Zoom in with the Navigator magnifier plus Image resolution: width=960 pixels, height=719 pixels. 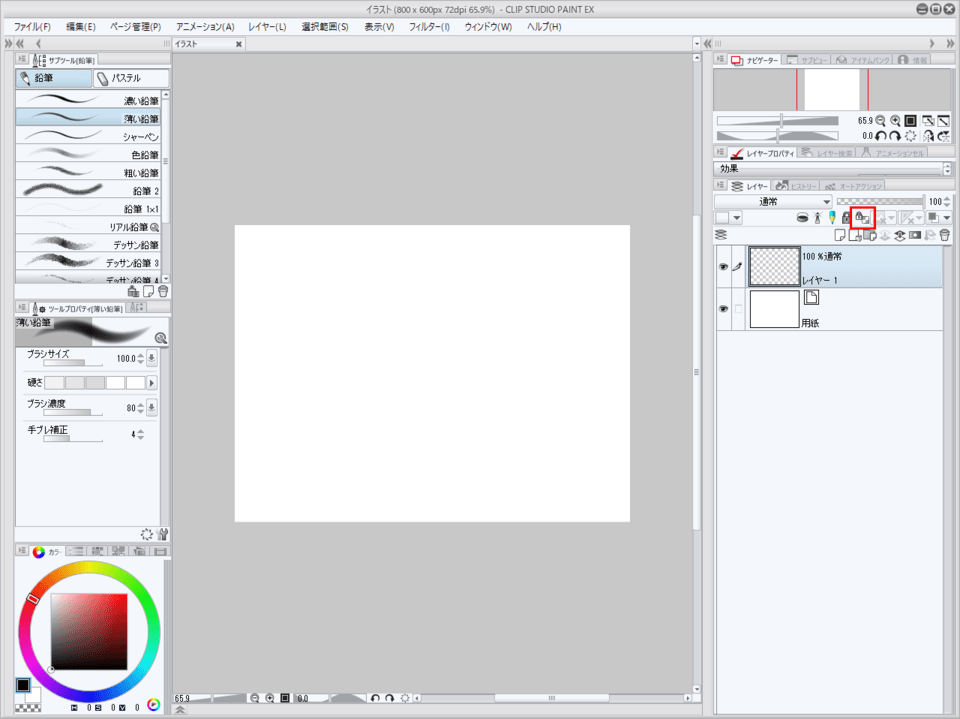pos(896,120)
